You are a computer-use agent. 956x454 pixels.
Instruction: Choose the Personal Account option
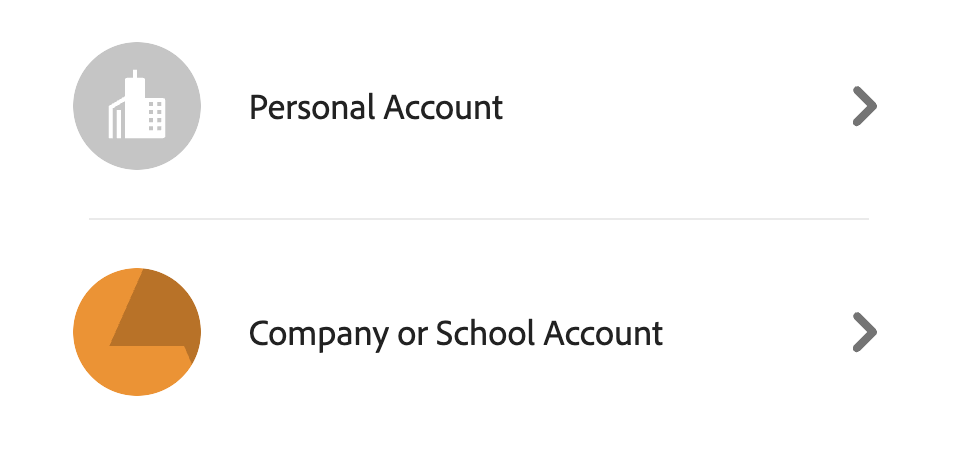[x=376, y=107]
